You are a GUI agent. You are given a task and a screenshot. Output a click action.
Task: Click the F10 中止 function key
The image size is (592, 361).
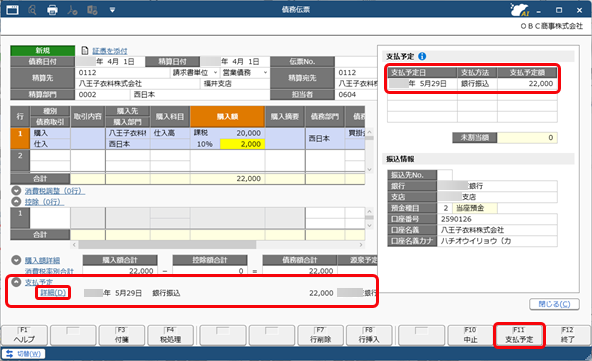[470, 335]
